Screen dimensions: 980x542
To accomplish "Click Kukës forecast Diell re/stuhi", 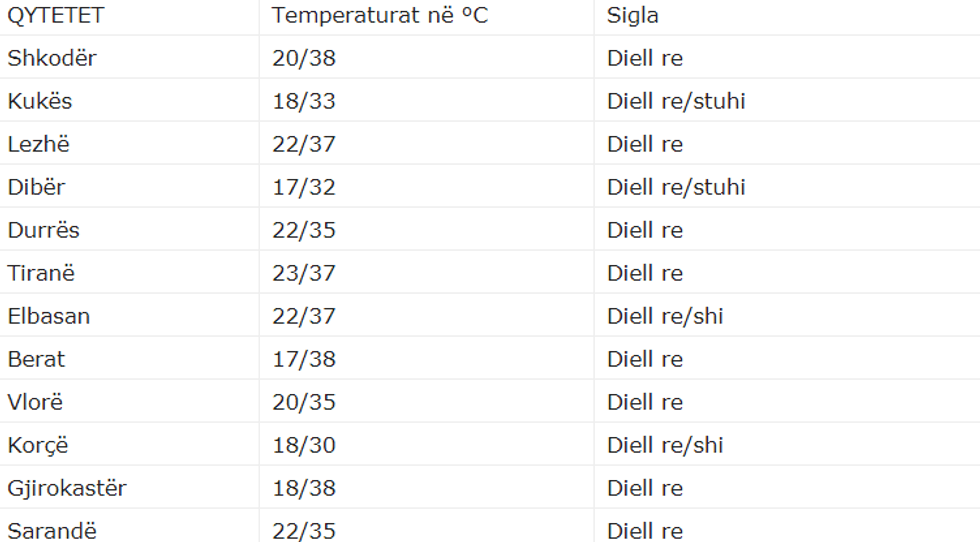I will pyautogui.click(x=676, y=101).
